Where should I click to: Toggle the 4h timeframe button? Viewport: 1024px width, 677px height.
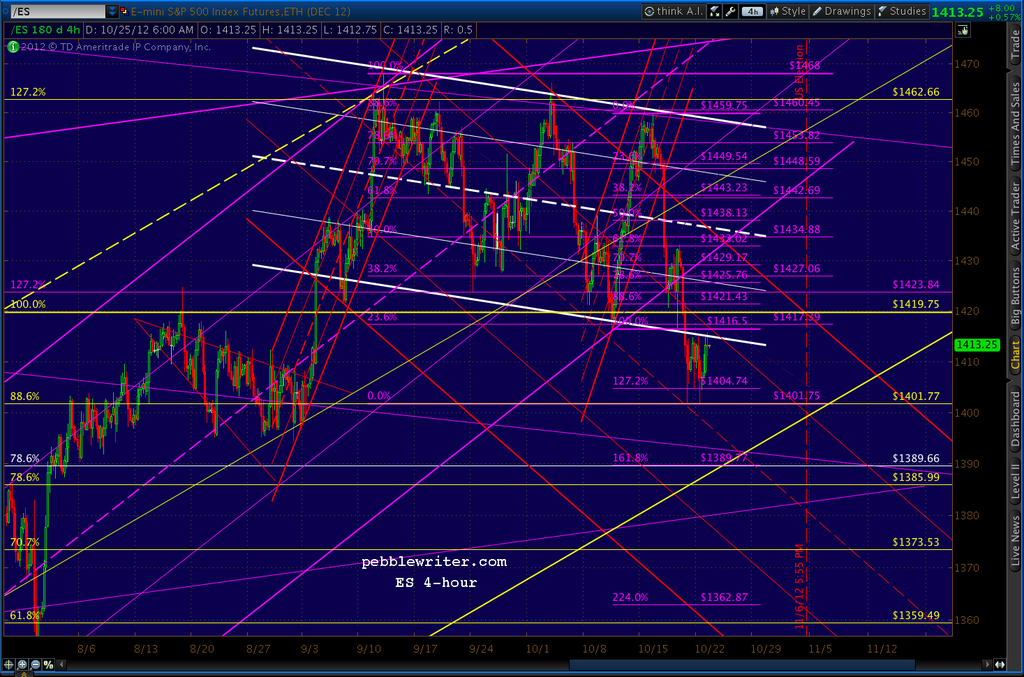(752, 11)
